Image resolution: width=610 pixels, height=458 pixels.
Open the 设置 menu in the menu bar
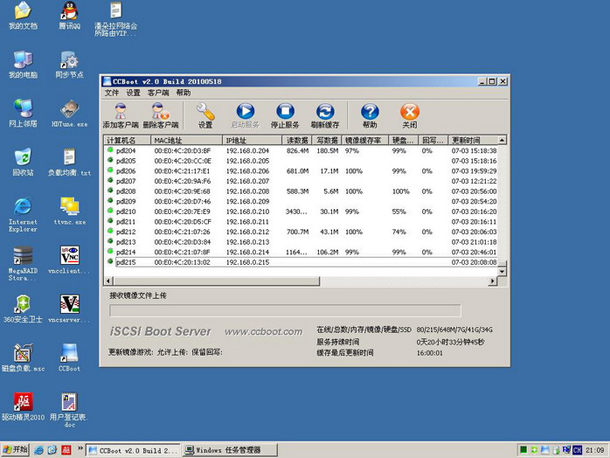point(133,93)
